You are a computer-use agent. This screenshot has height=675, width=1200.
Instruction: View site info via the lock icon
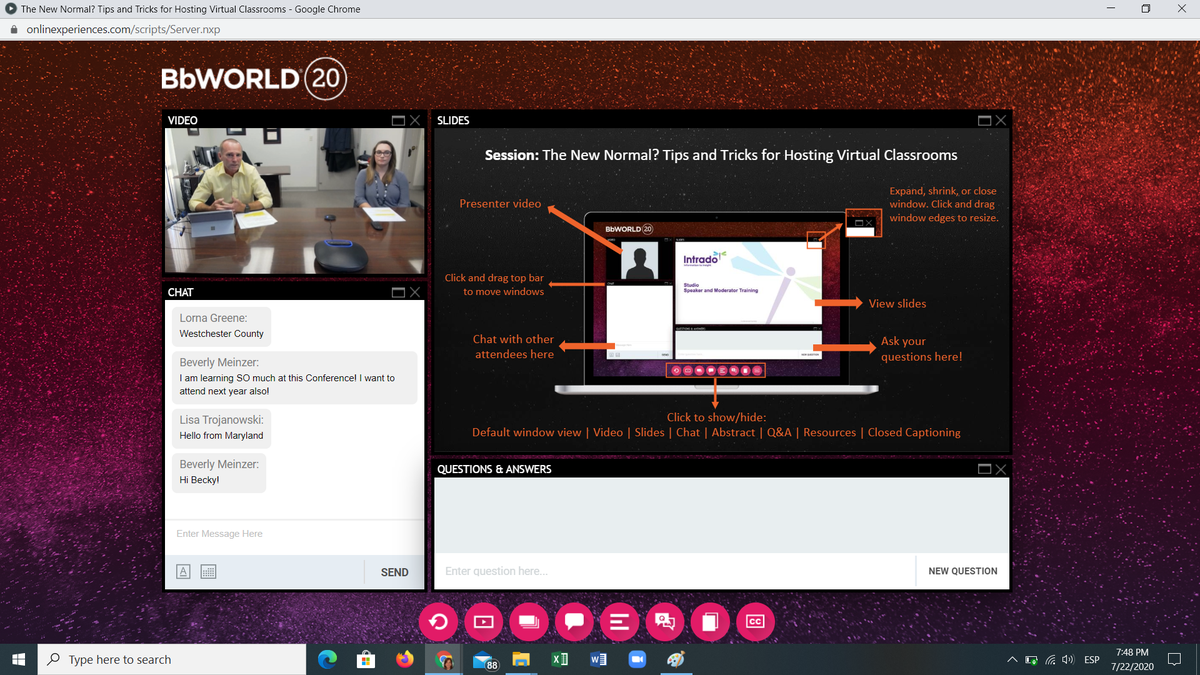click(x=14, y=29)
